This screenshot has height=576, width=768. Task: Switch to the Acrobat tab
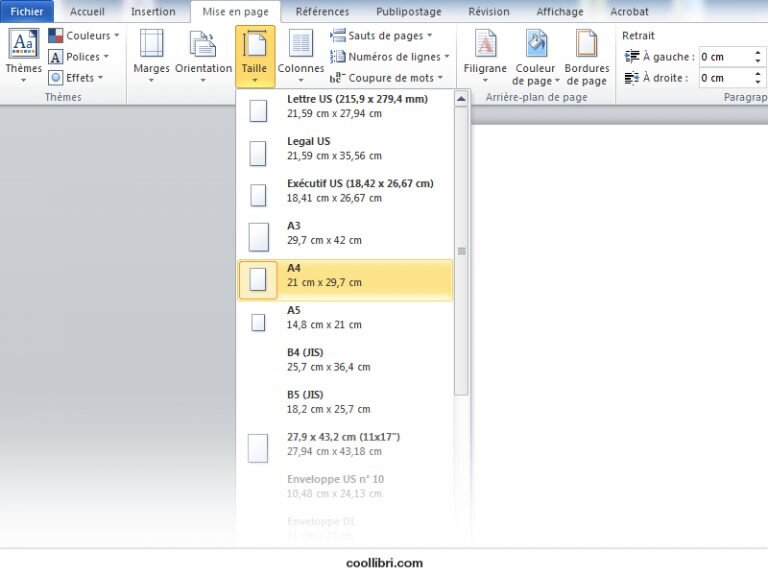[629, 11]
